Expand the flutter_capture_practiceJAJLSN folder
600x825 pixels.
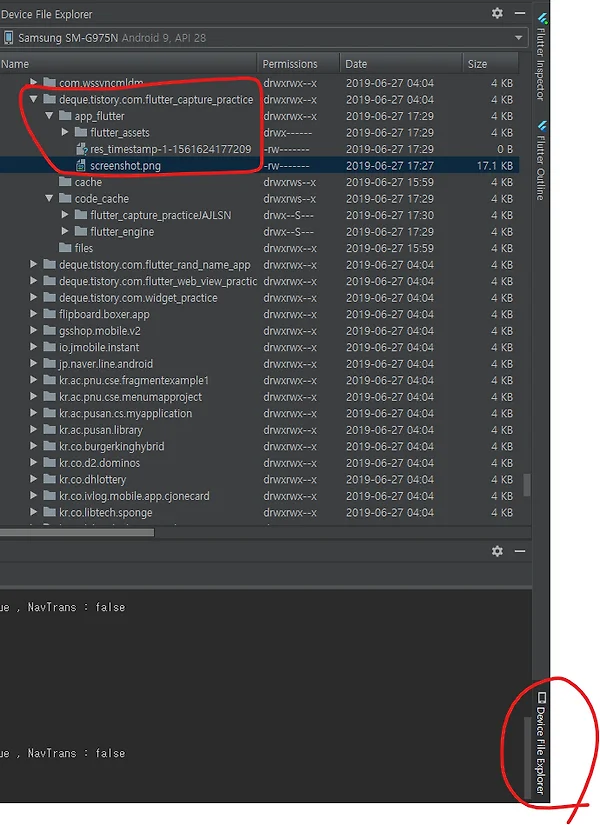pos(65,215)
